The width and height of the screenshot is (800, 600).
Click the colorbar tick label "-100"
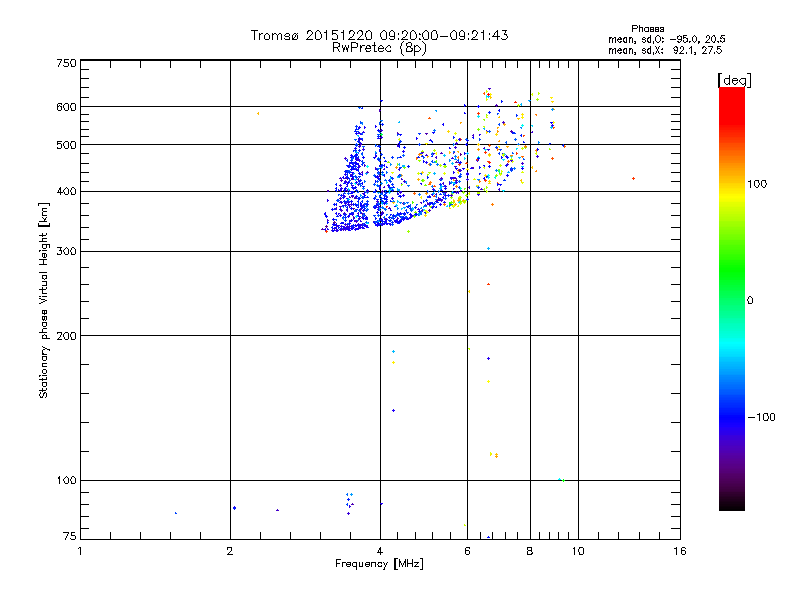tap(761, 417)
